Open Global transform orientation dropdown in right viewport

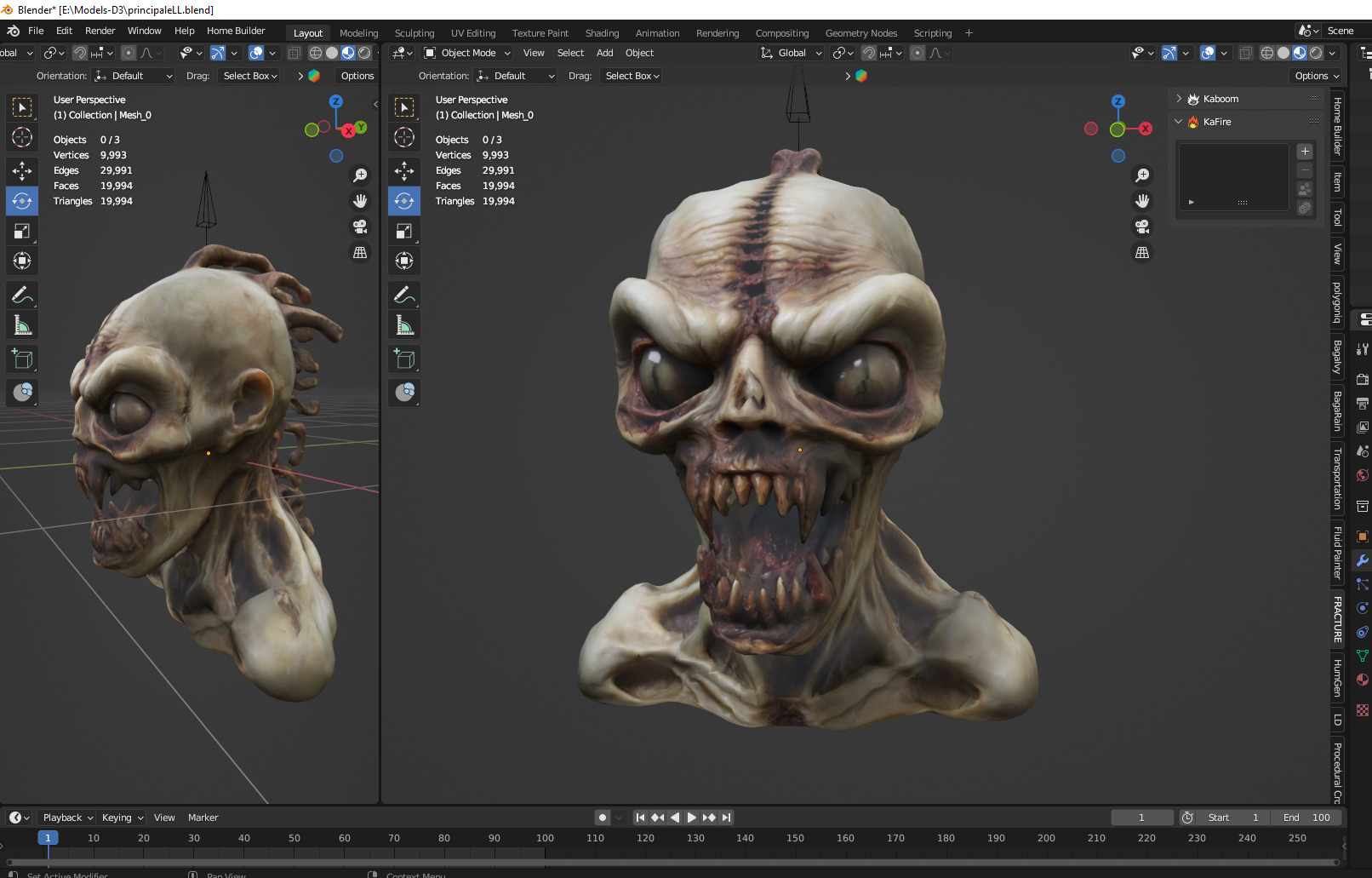(792, 53)
